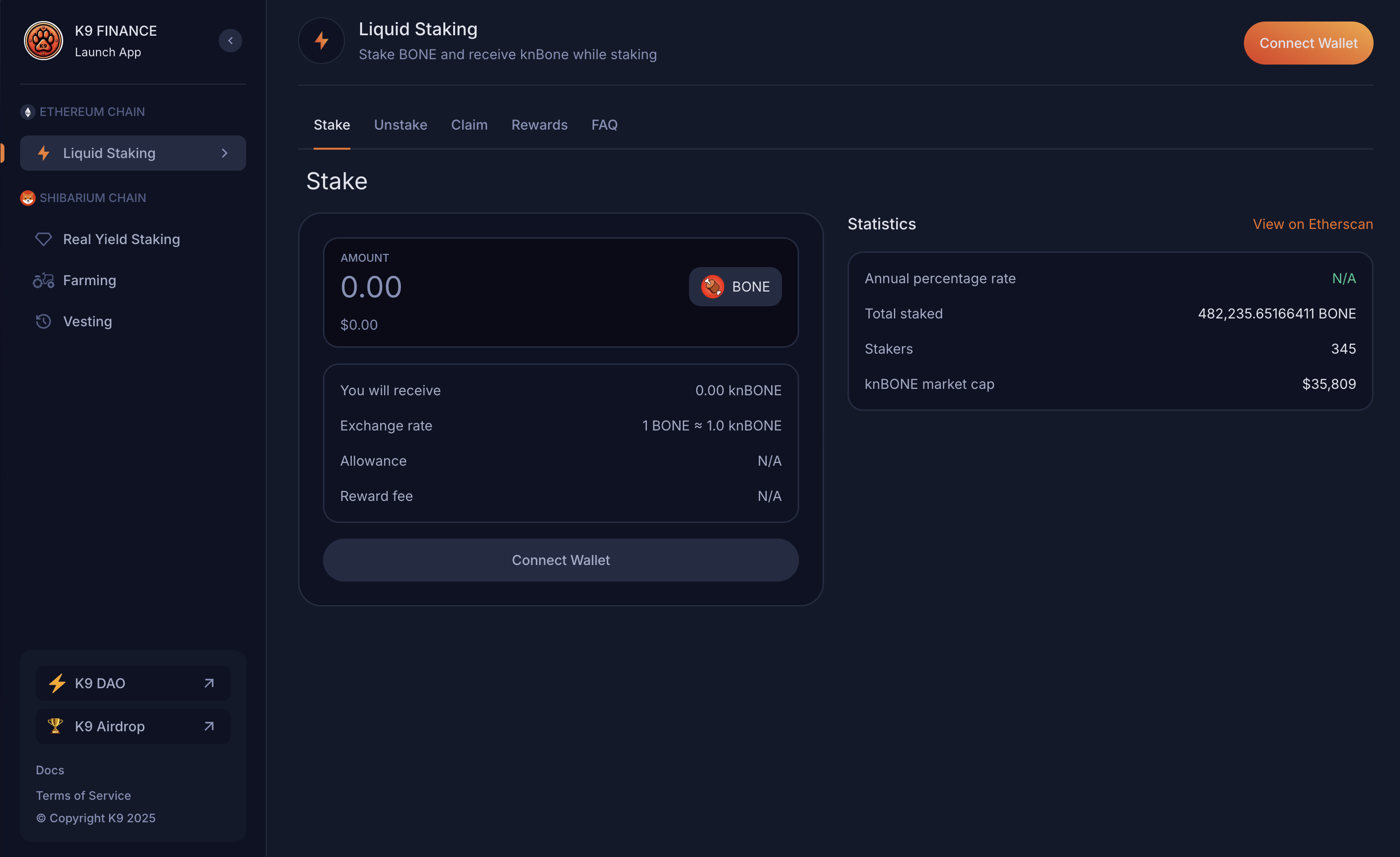Click the Liquid Staking header bolt icon
Viewport: 1400px width, 857px height.
[321, 41]
